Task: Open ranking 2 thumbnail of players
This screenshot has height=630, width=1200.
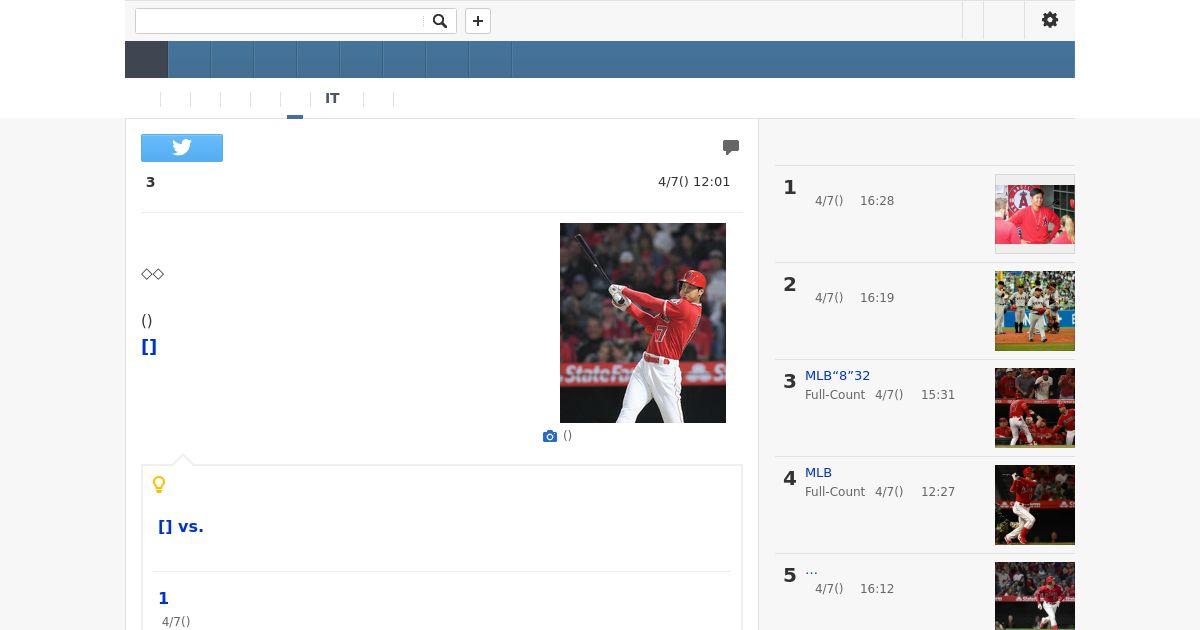Action: (x=1035, y=311)
